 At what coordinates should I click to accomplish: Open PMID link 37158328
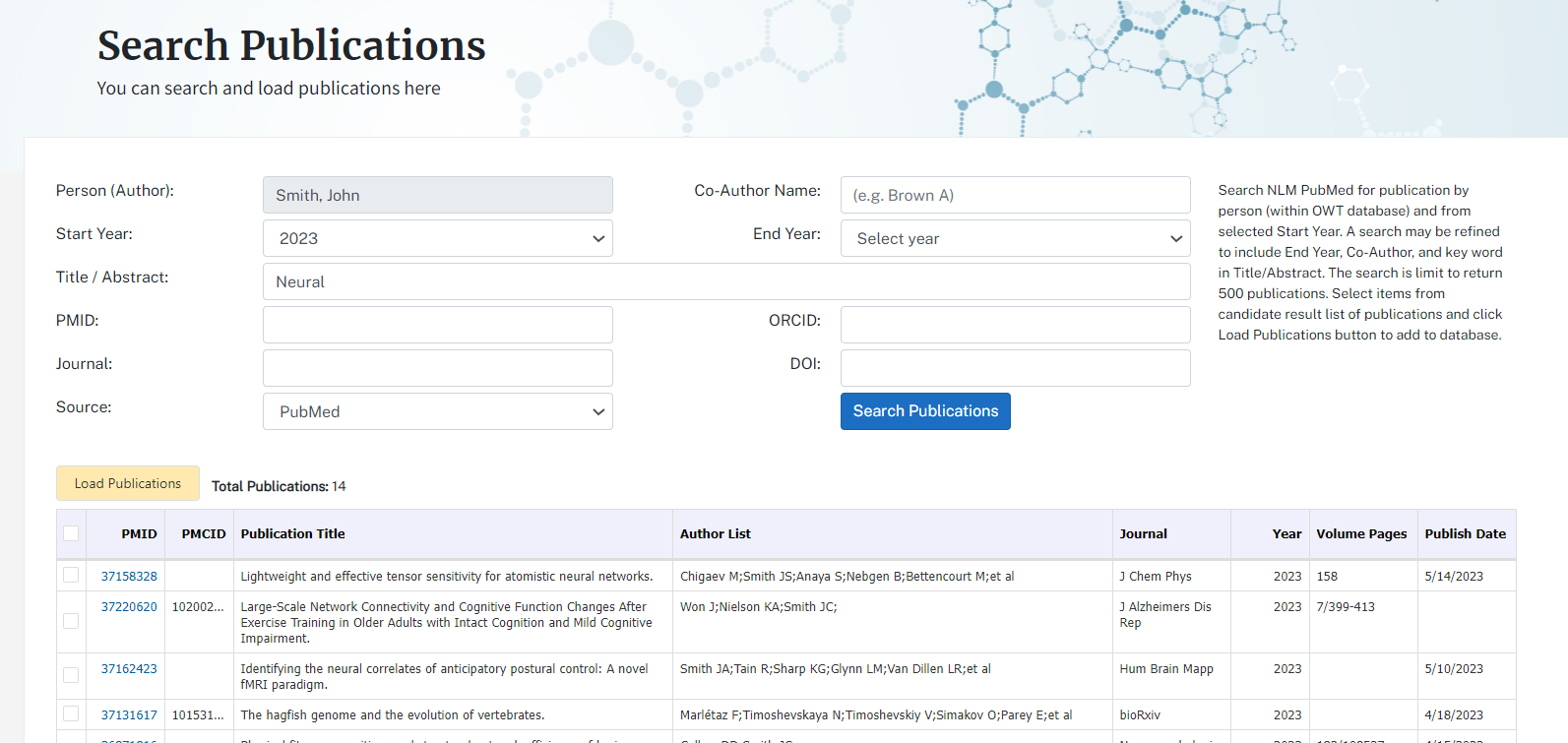coord(129,577)
